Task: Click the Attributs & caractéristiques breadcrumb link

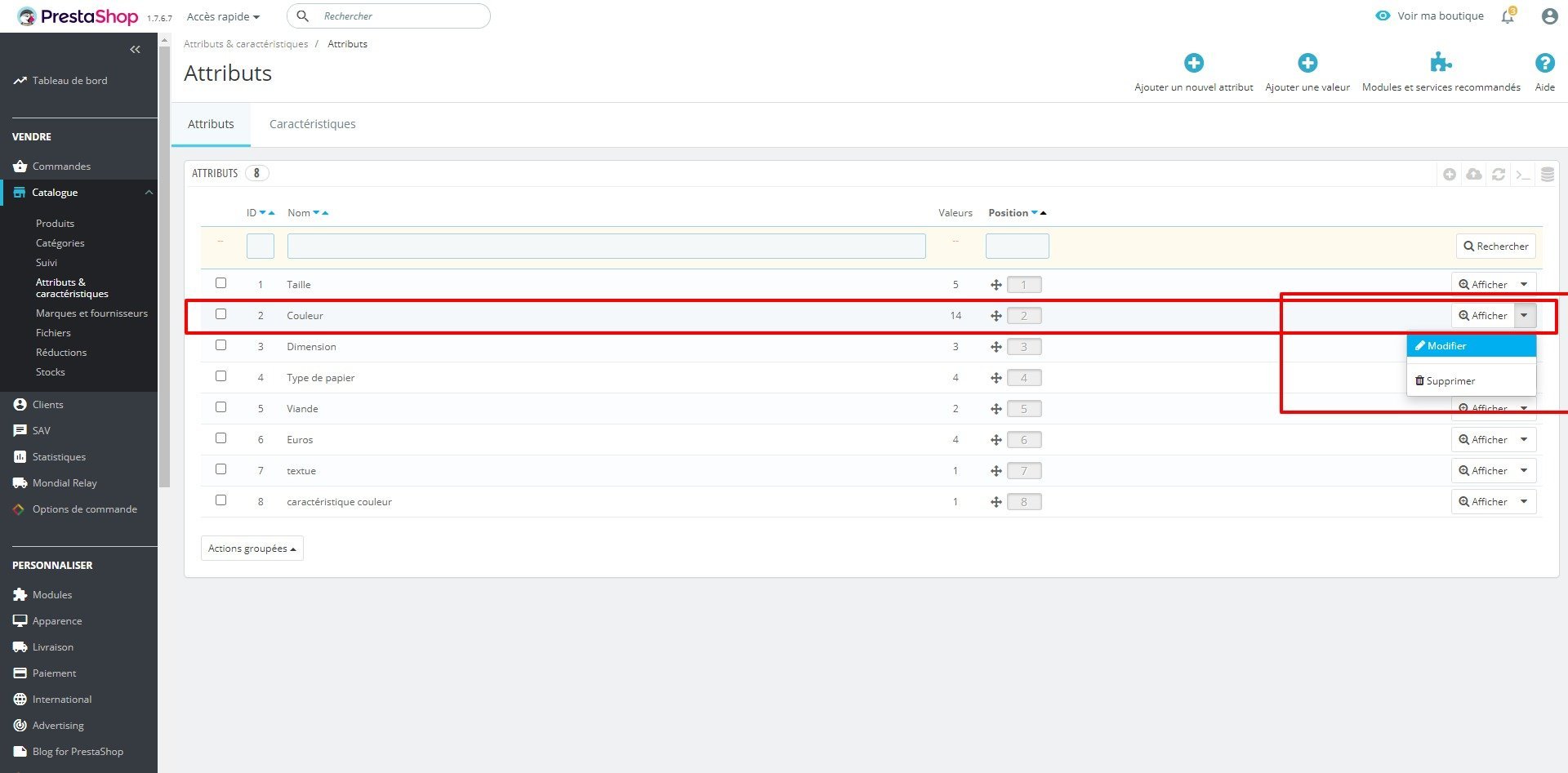Action: (x=246, y=44)
